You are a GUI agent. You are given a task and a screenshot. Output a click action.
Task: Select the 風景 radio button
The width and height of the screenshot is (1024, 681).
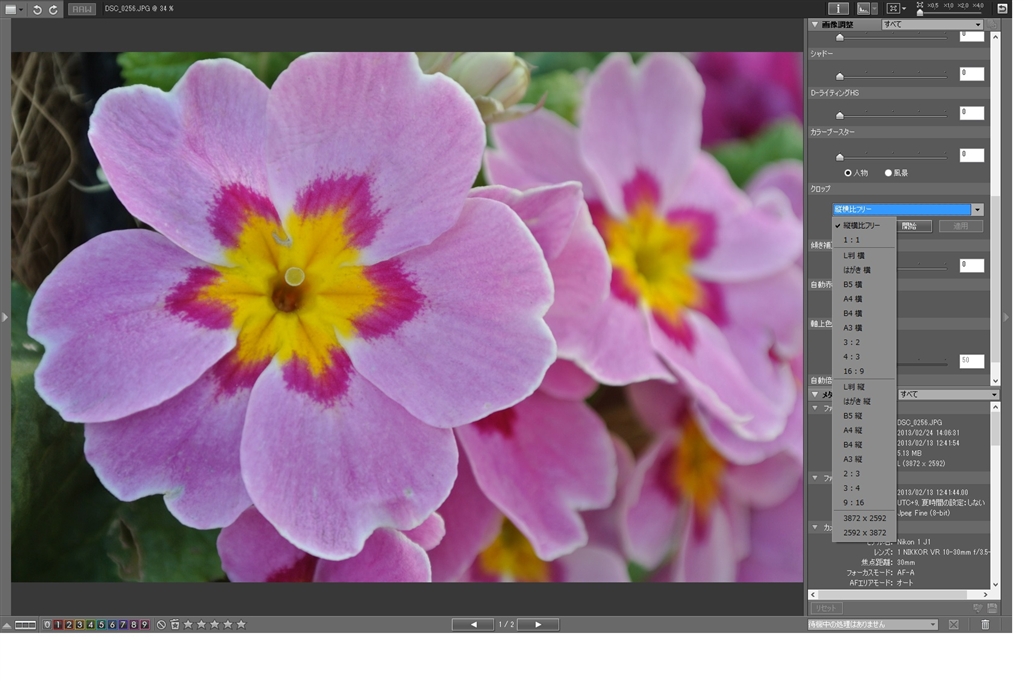coord(888,173)
